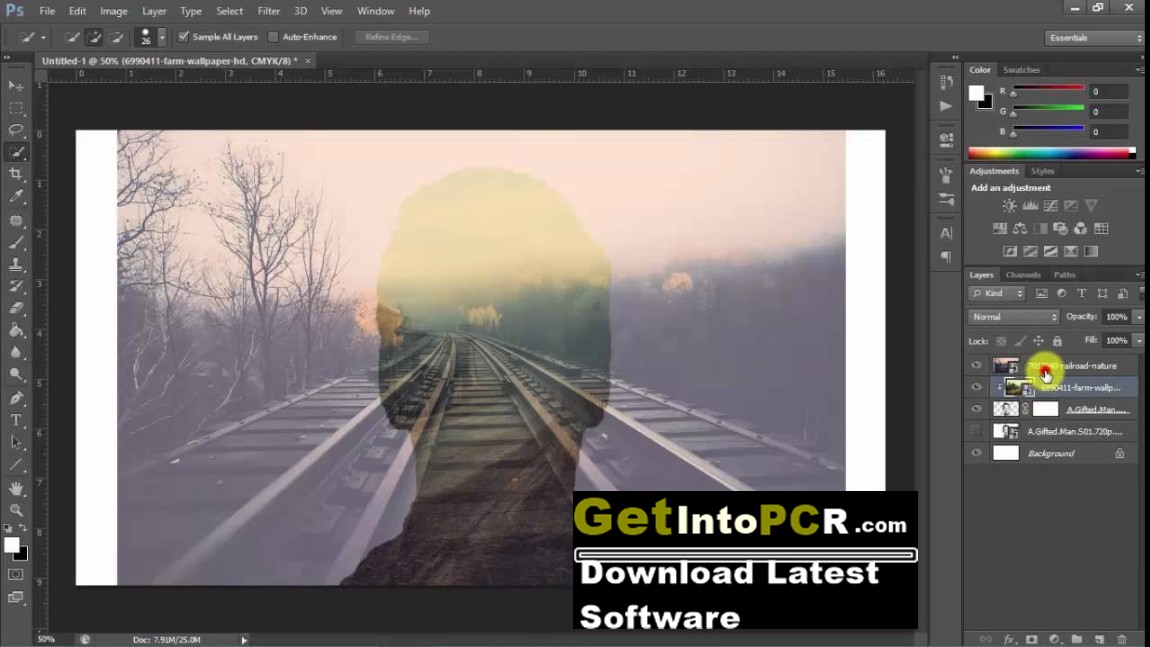Open the status bar info arrow
Screen dimensions: 1150x647
coord(244,640)
